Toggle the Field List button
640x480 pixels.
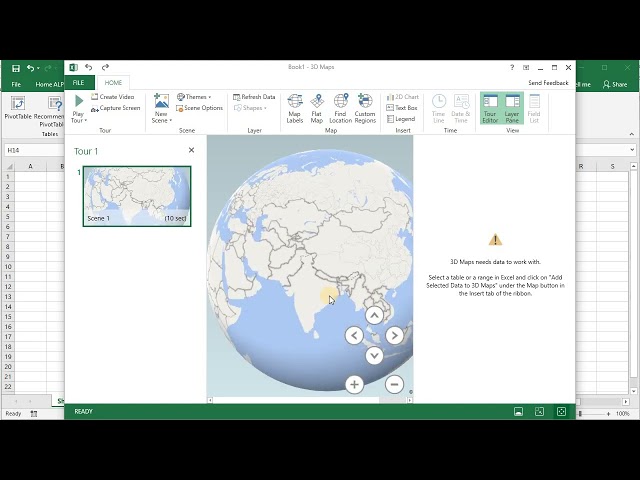coord(534,108)
